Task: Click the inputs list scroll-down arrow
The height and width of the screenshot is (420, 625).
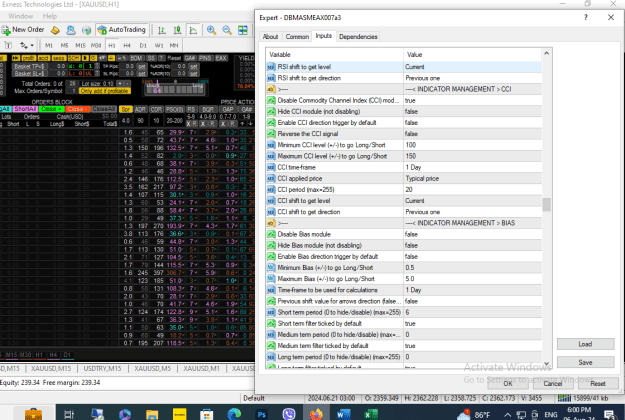Action: coord(546,363)
